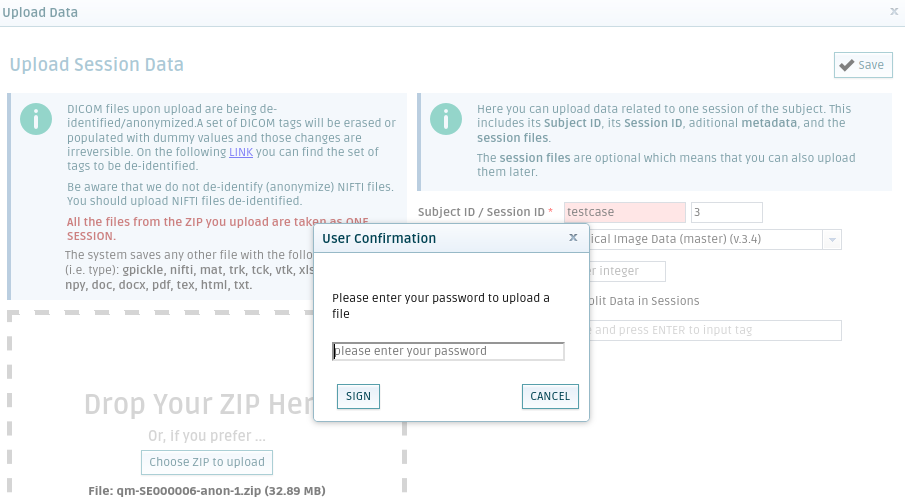Select the Subject ID field containing testcase
This screenshot has height=503, width=905.
(x=624, y=212)
